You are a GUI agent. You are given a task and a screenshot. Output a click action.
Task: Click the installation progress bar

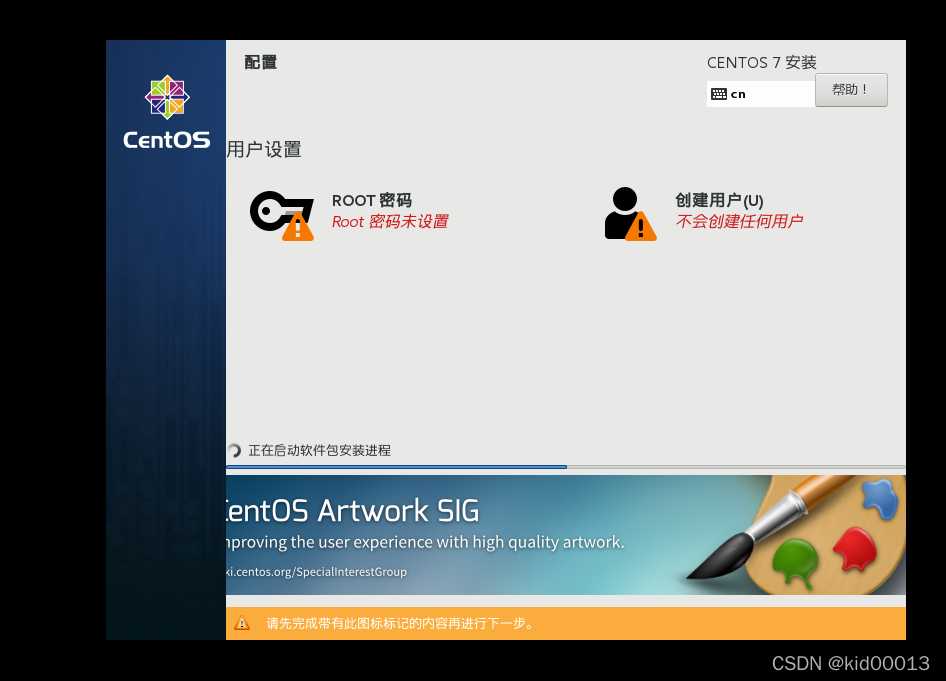coord(566,467)
